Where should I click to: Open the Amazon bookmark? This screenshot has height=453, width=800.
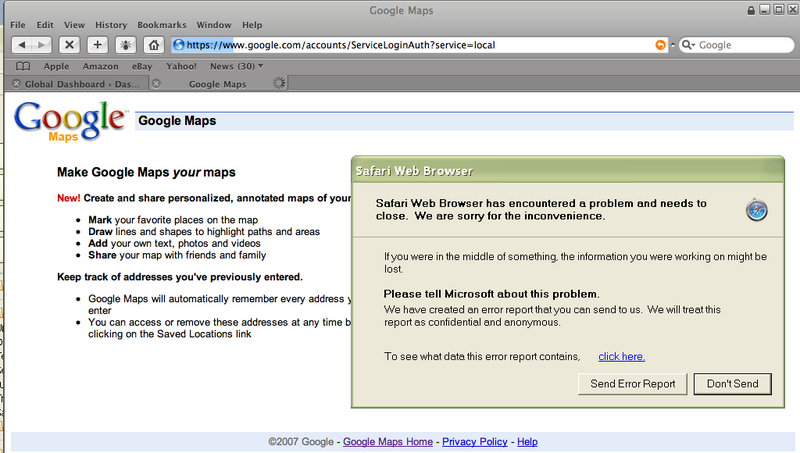(101, 66)
